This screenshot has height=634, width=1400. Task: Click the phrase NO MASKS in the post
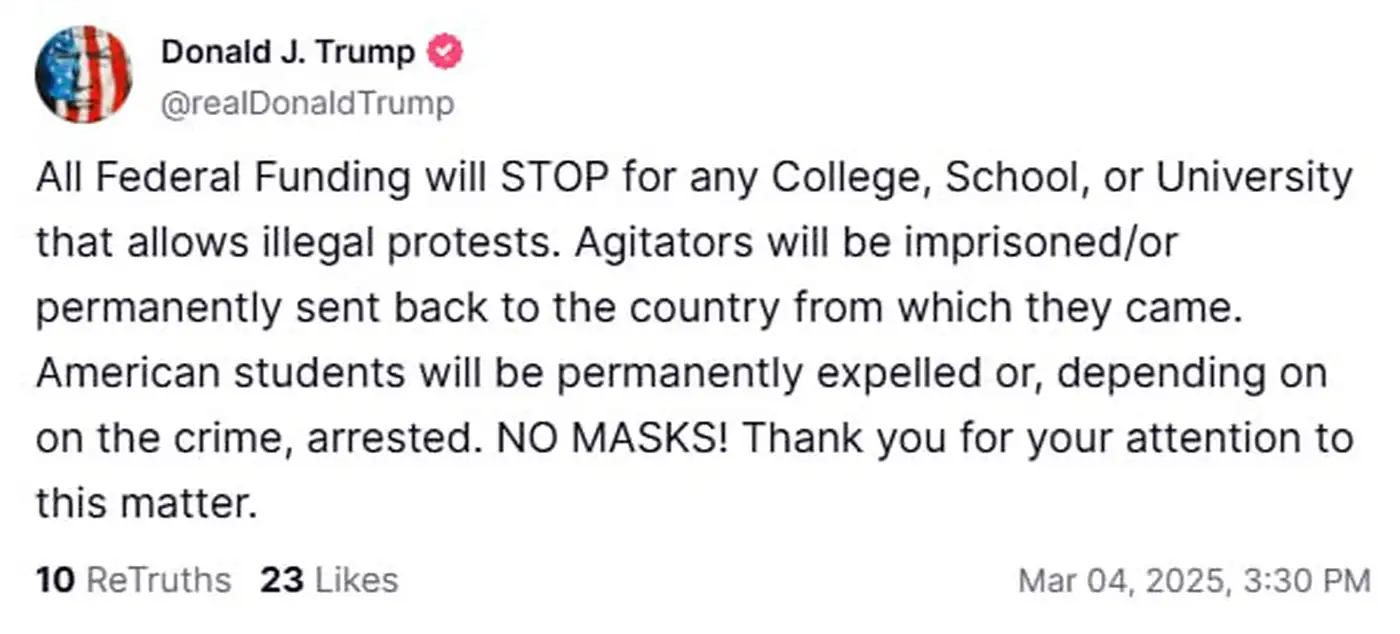tap(606, 437)
